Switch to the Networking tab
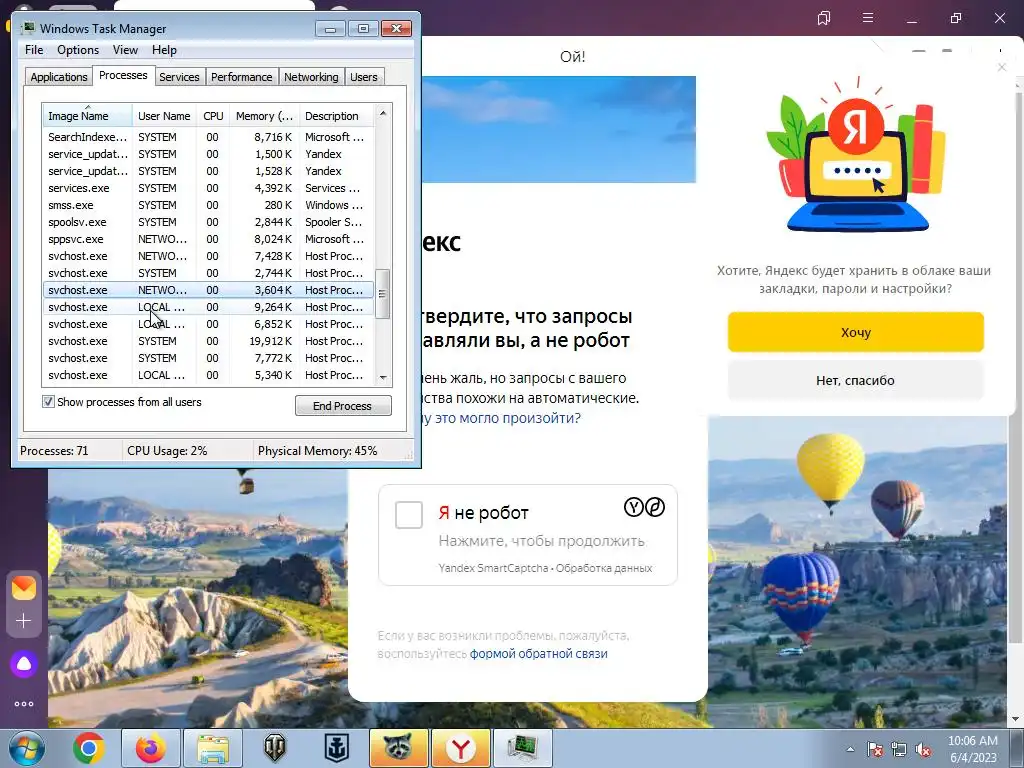The height and width of the screenshot is (768, 1024). pos(311,77)
